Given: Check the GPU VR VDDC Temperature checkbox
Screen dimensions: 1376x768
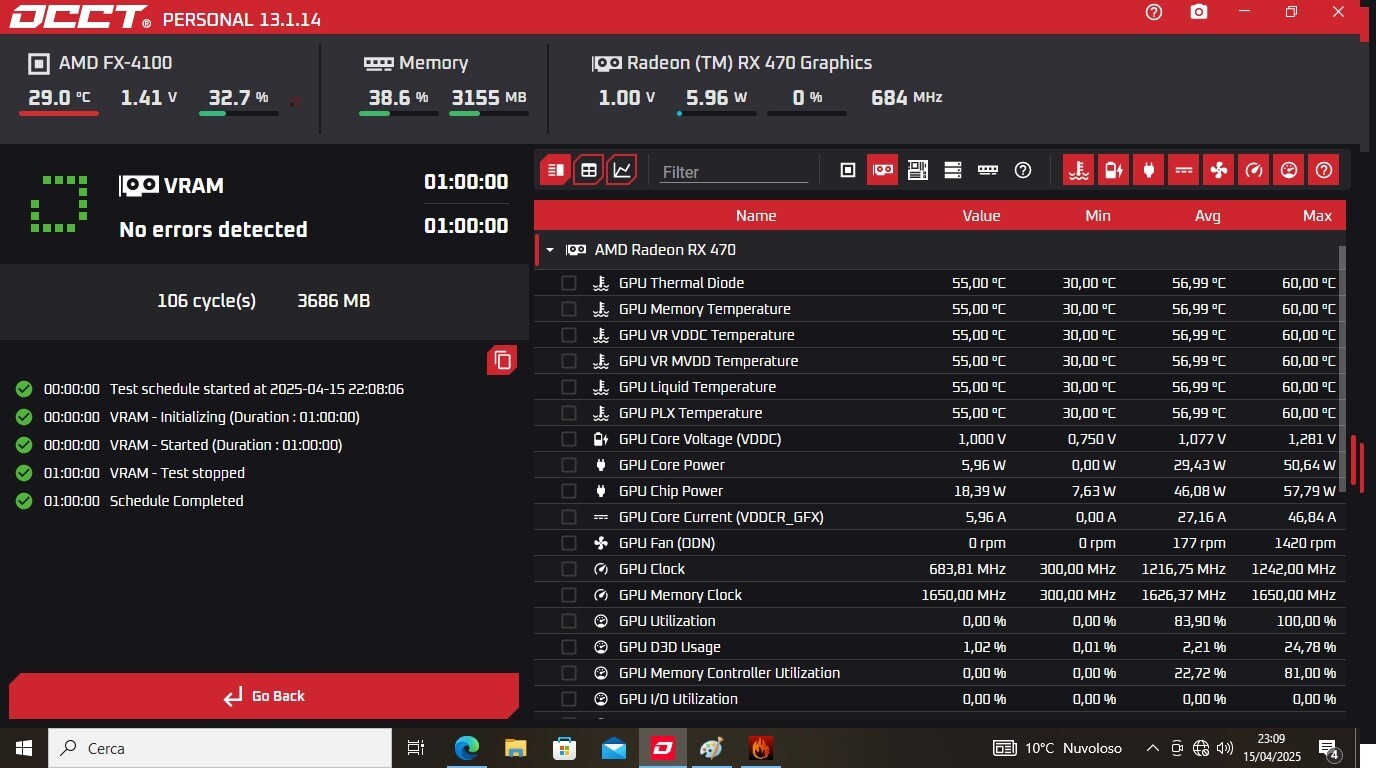Looking at the screenshot, I should (x=569, y=335).
